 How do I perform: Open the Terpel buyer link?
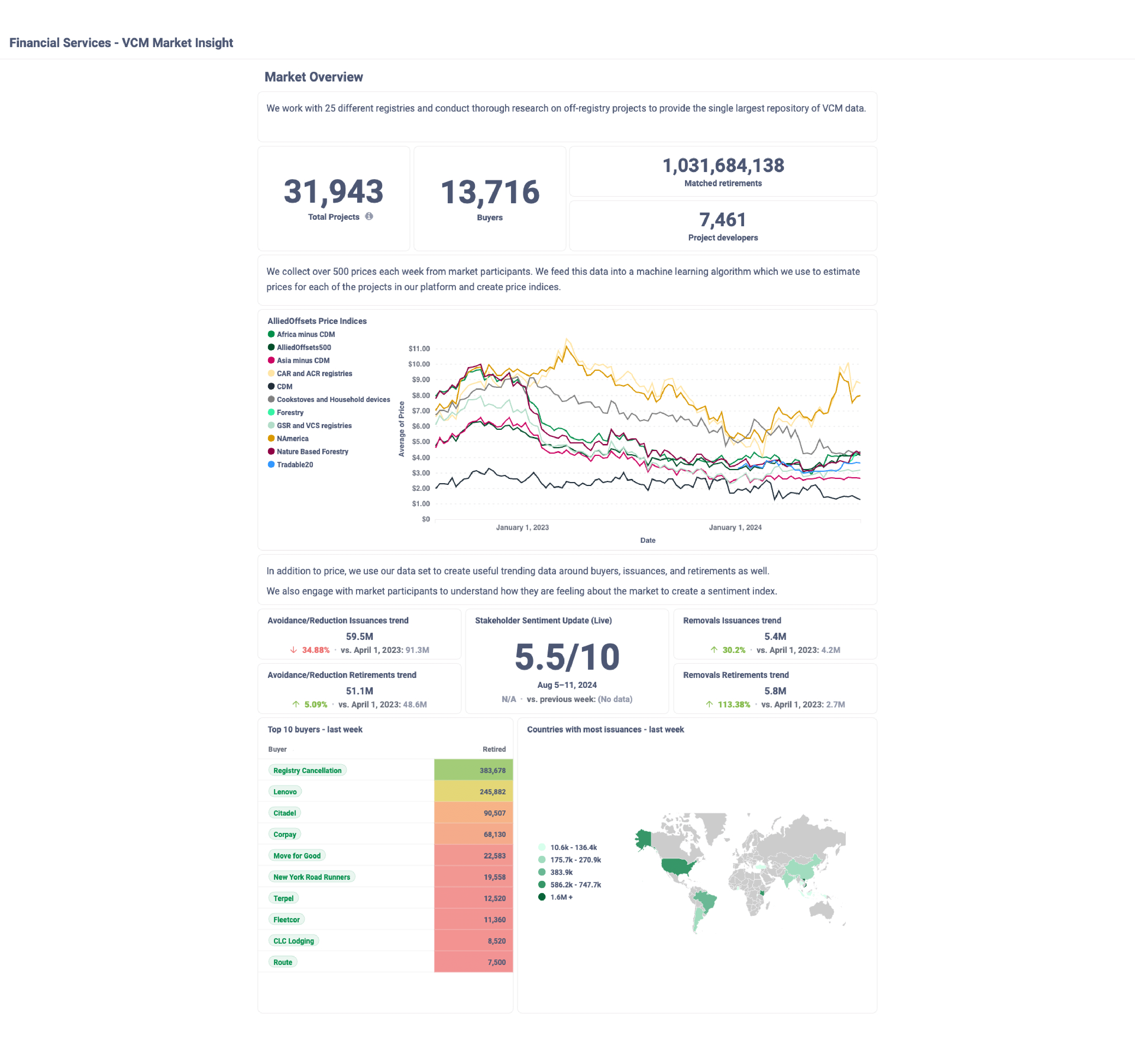pos(283,898)
